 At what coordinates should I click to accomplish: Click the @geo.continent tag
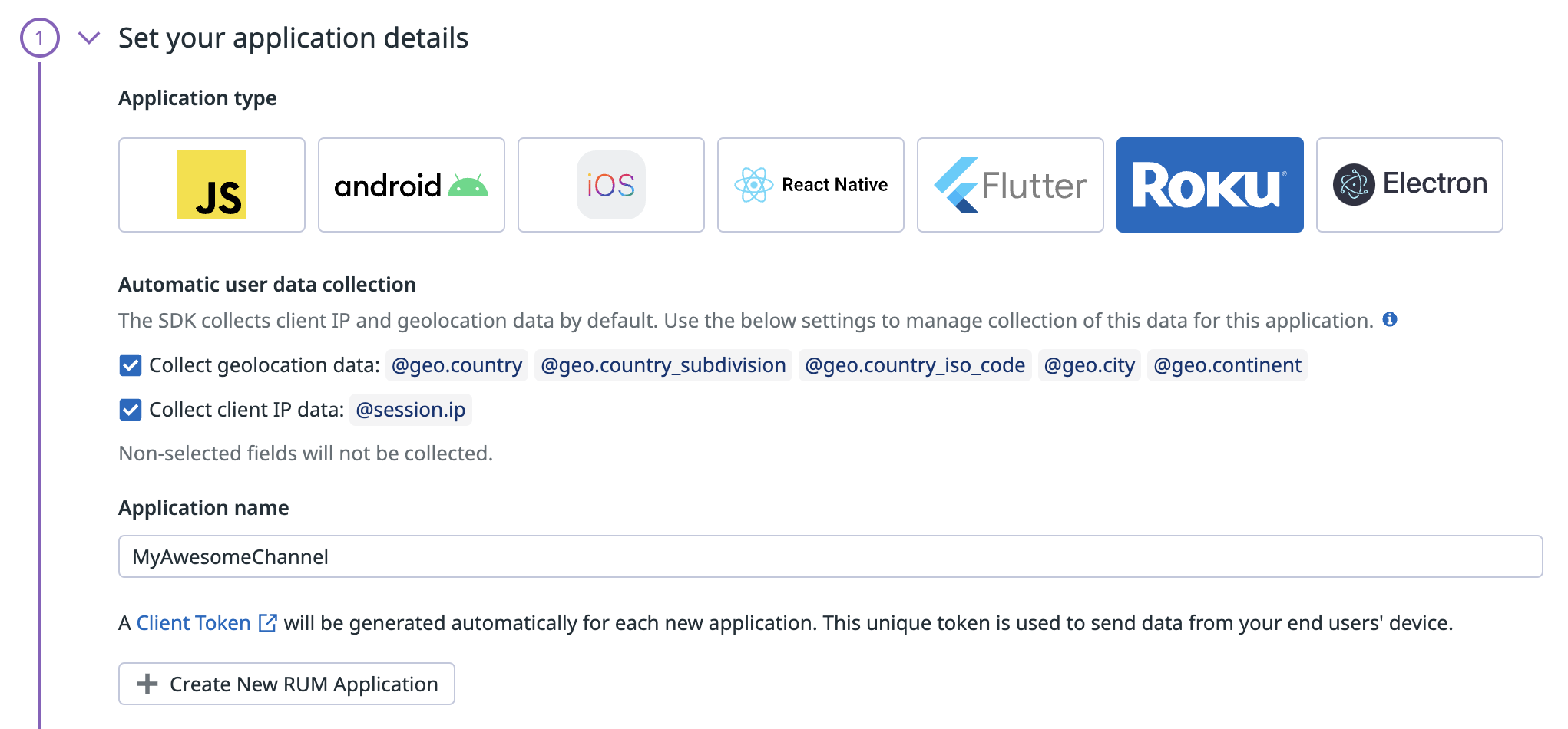[x=1227, y=365]
